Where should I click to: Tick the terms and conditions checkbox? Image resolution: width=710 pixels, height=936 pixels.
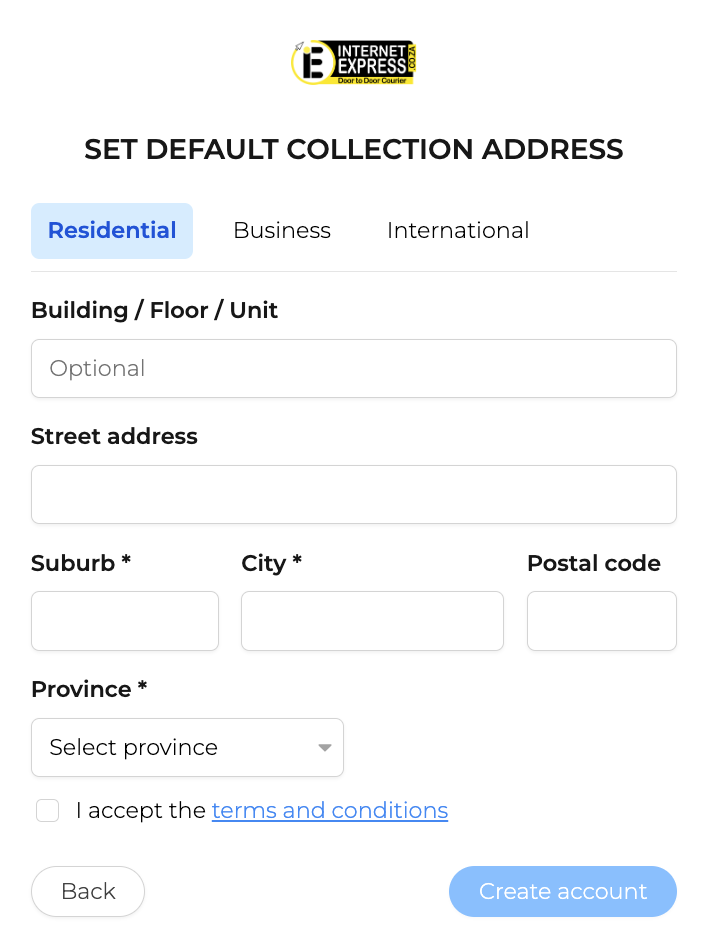click(x=48, y=811)
